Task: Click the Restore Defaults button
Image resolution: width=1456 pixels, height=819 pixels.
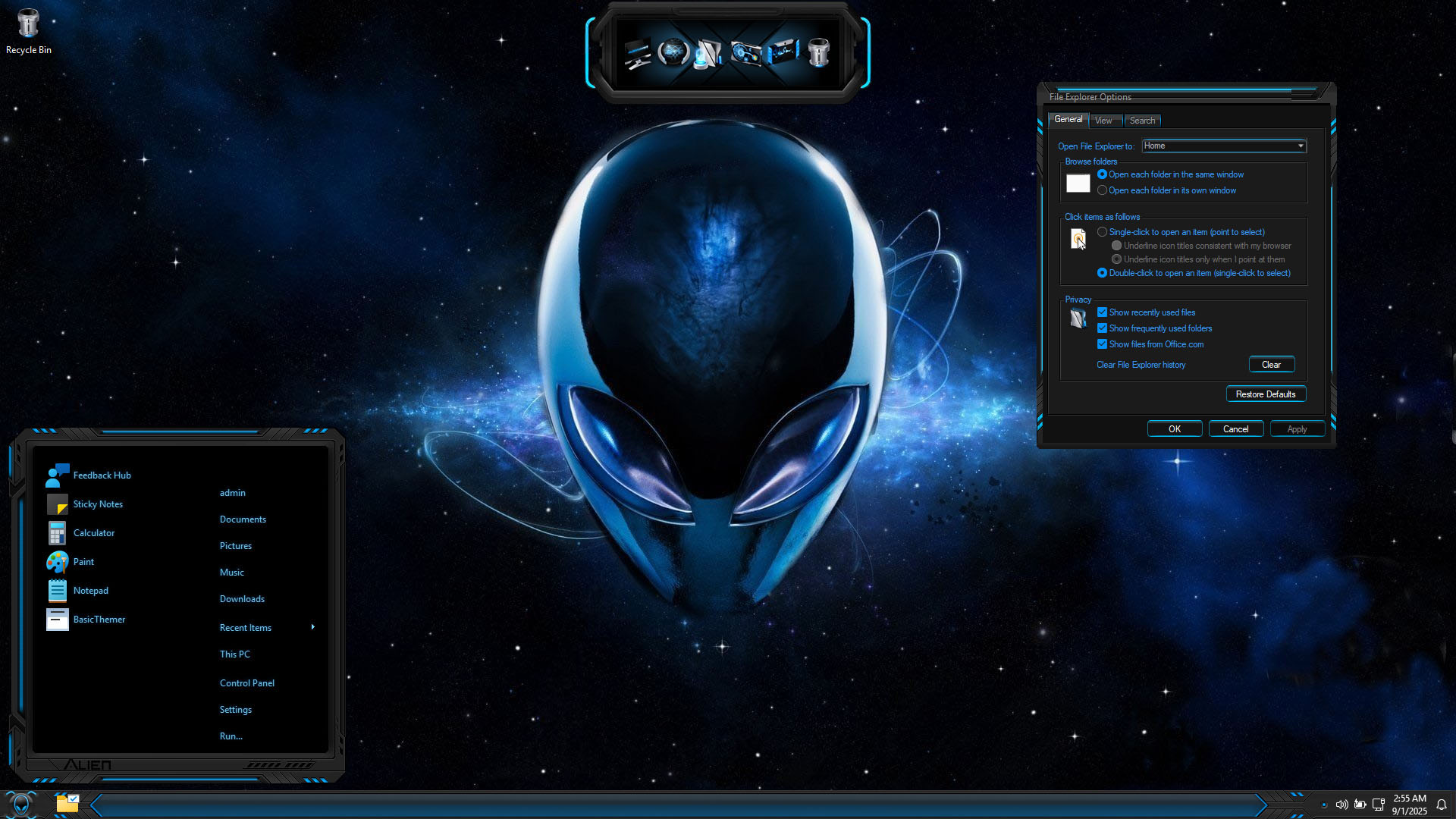Action: click(x=1265, y=394)
